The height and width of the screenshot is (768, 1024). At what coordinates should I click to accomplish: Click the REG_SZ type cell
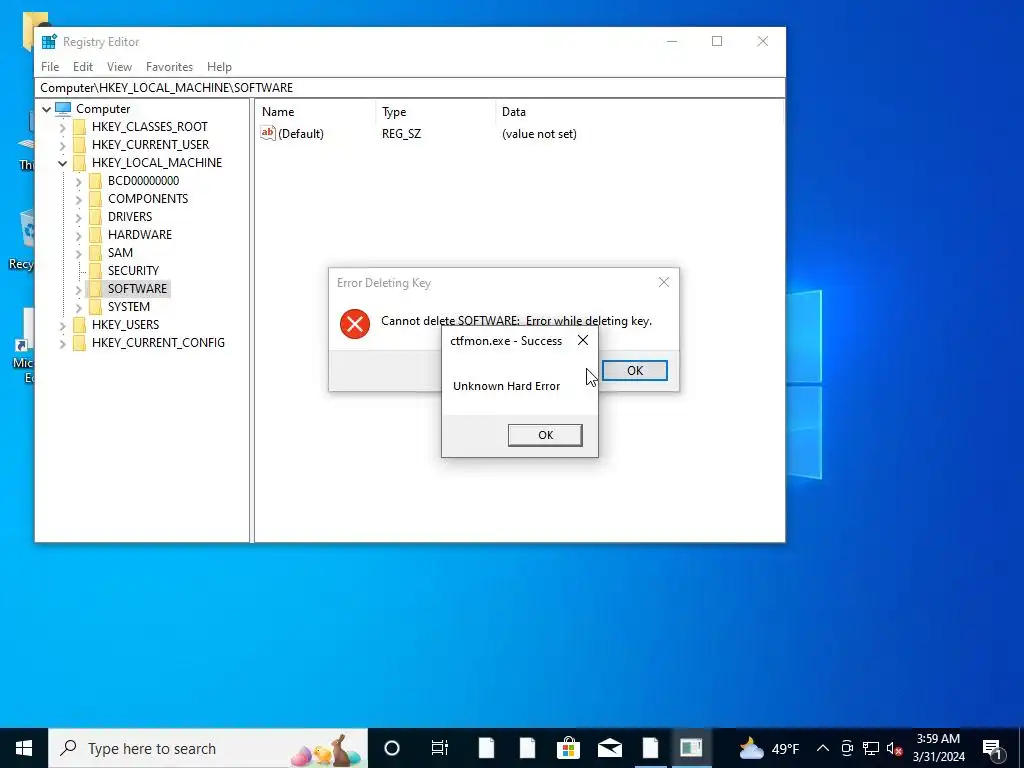[401, 134]
